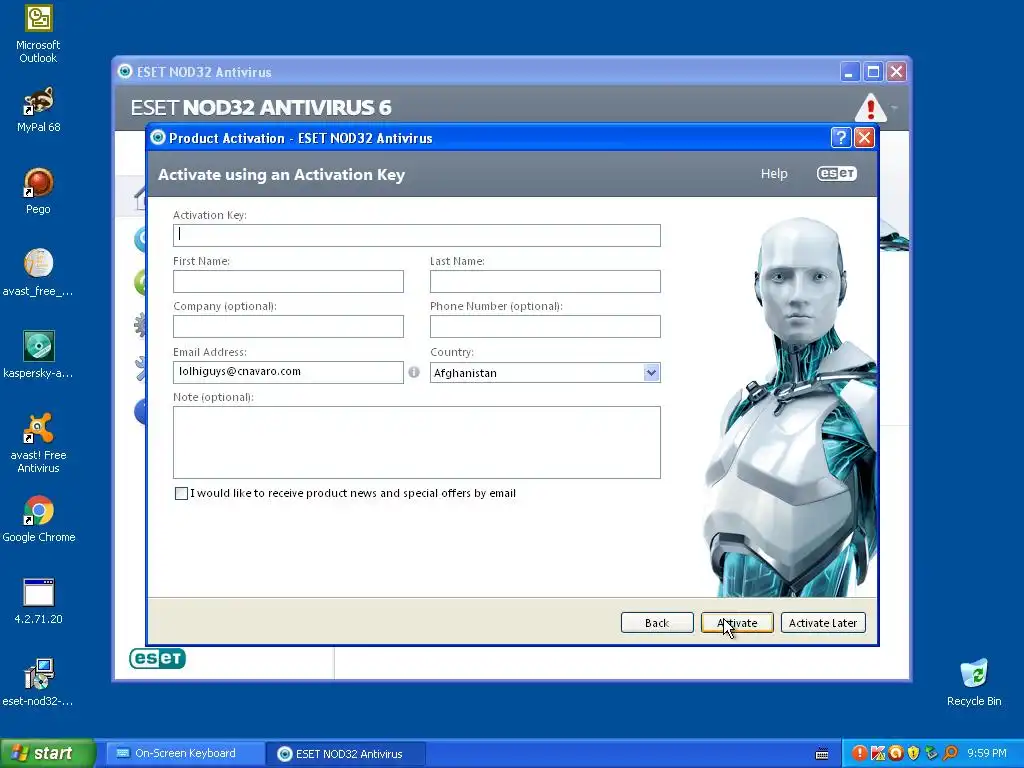Click the Safely Remove Hardware tray icon
Screen dimensions: 1024x768
tap(931, 754)
